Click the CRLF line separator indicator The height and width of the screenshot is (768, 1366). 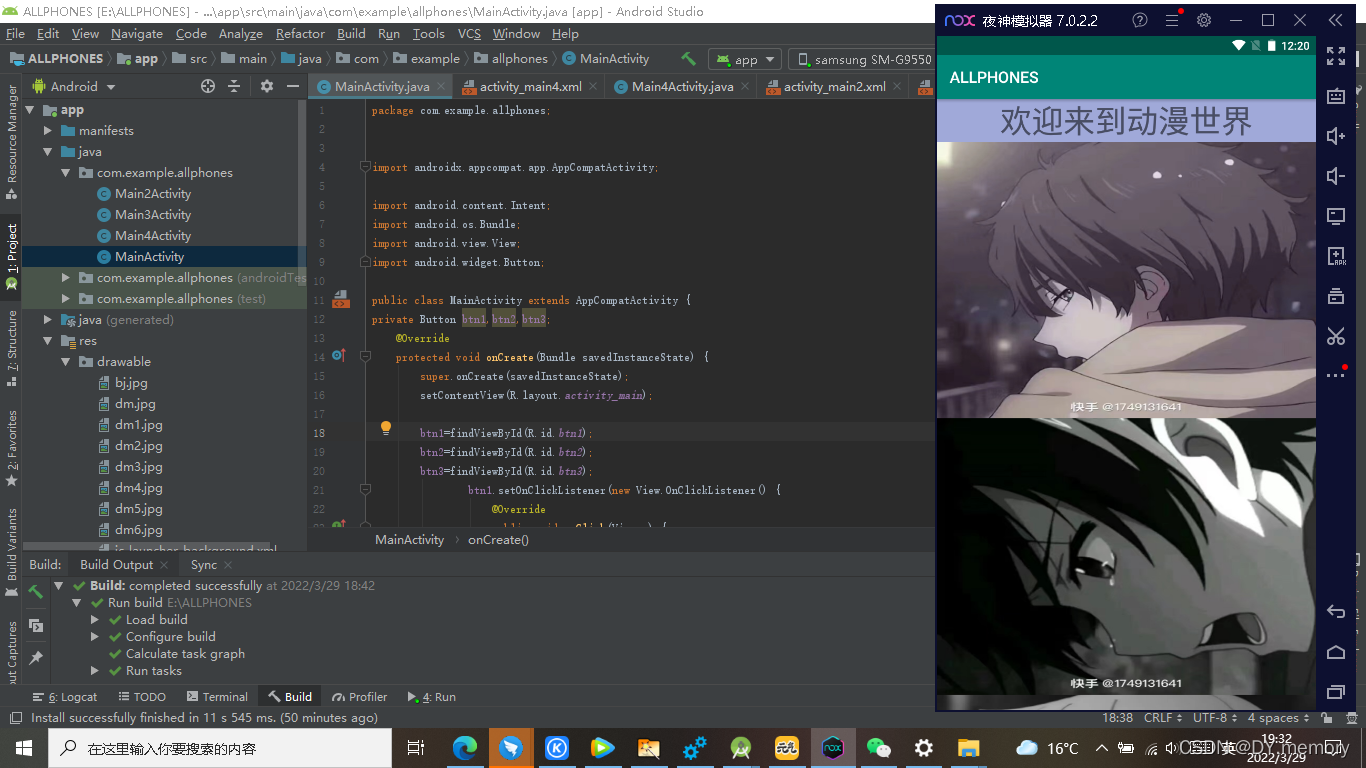click(x=1163, y=718)
